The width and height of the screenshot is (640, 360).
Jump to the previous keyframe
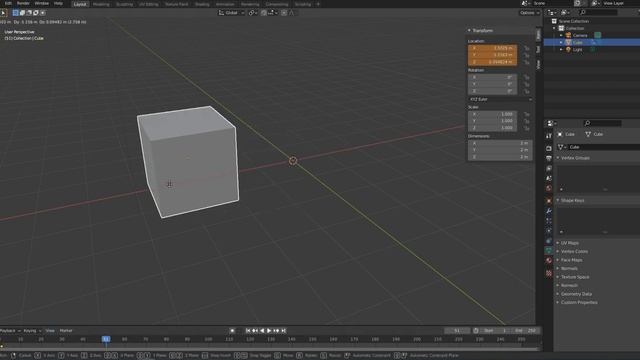coord(255,331)
